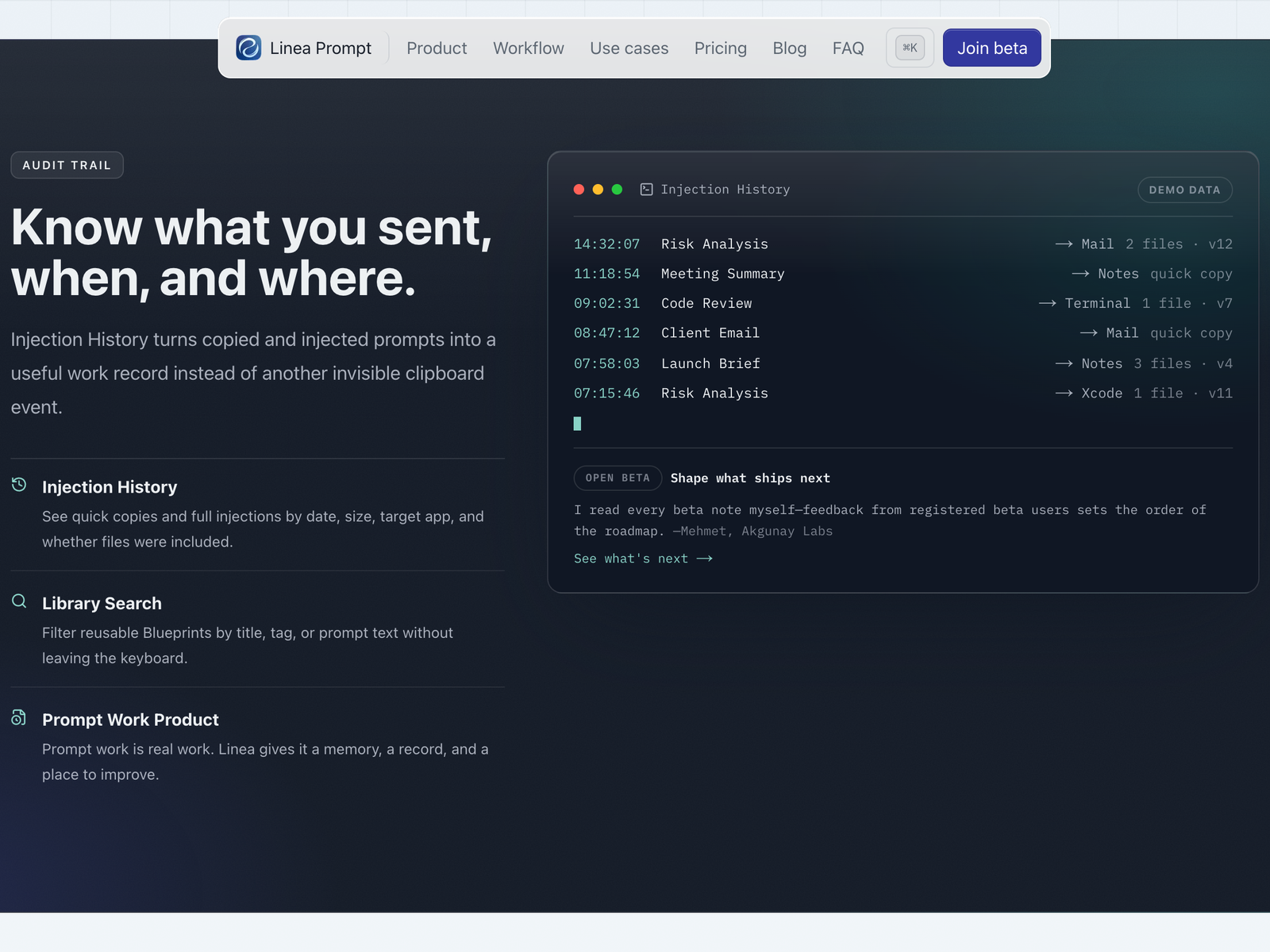The width and height of the screenshot is (1270, 952).
Task: Open the Workflow nav item
Action: pos(529,48)
